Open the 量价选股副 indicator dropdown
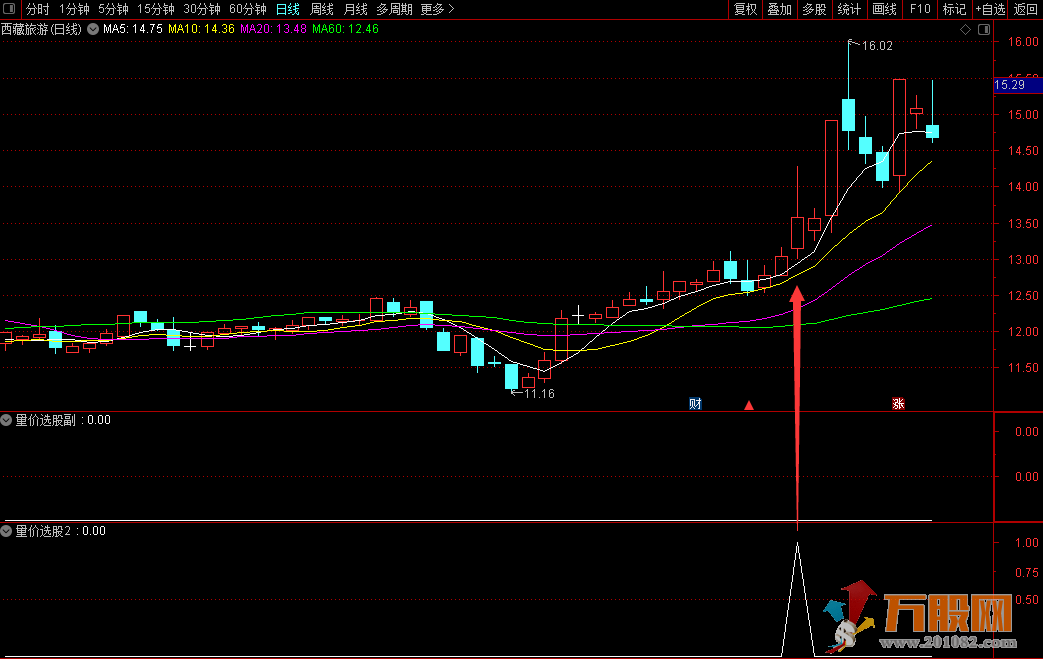The width and height of the screenshot is (1043, 659). pyautogui.click(x=6, y=420)
